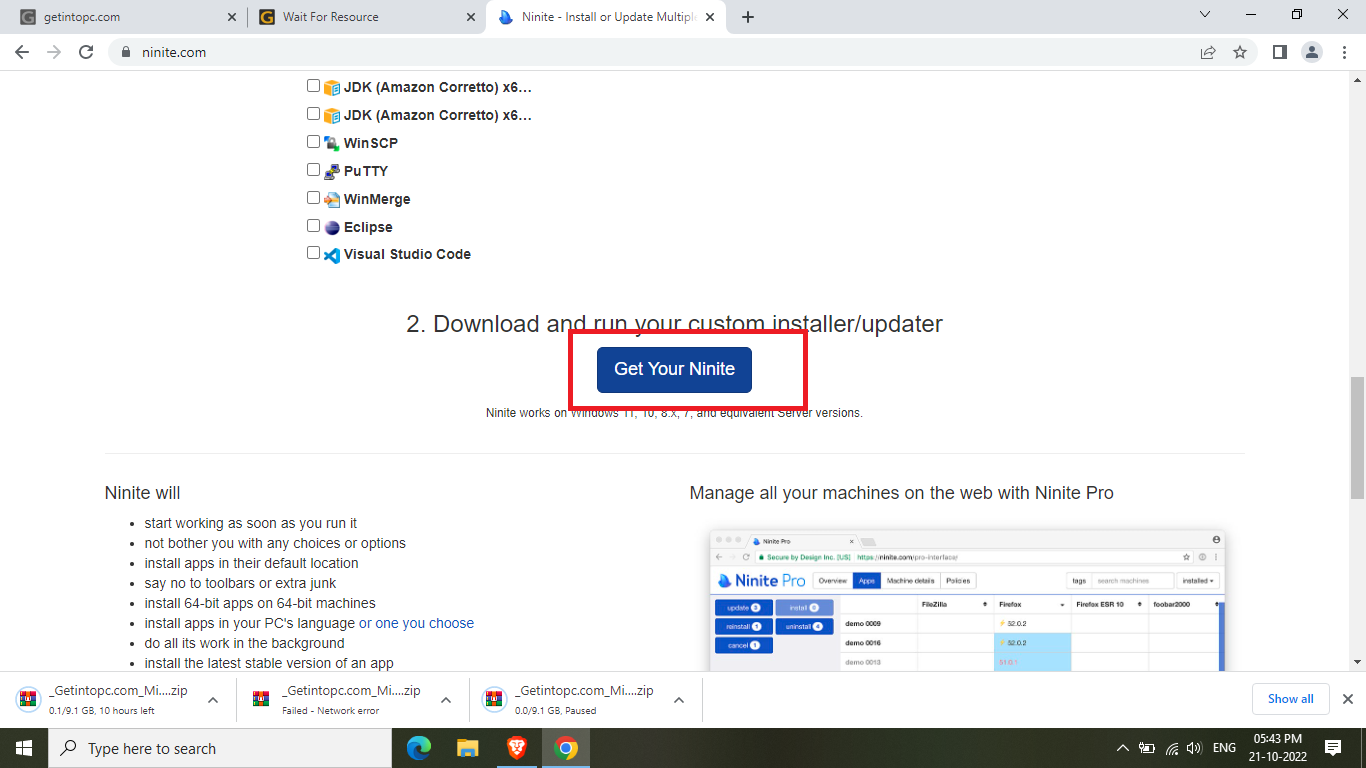This screenshot has width=1366, height=768.
Task: Open the volume control in tray
Action: 1193,748
